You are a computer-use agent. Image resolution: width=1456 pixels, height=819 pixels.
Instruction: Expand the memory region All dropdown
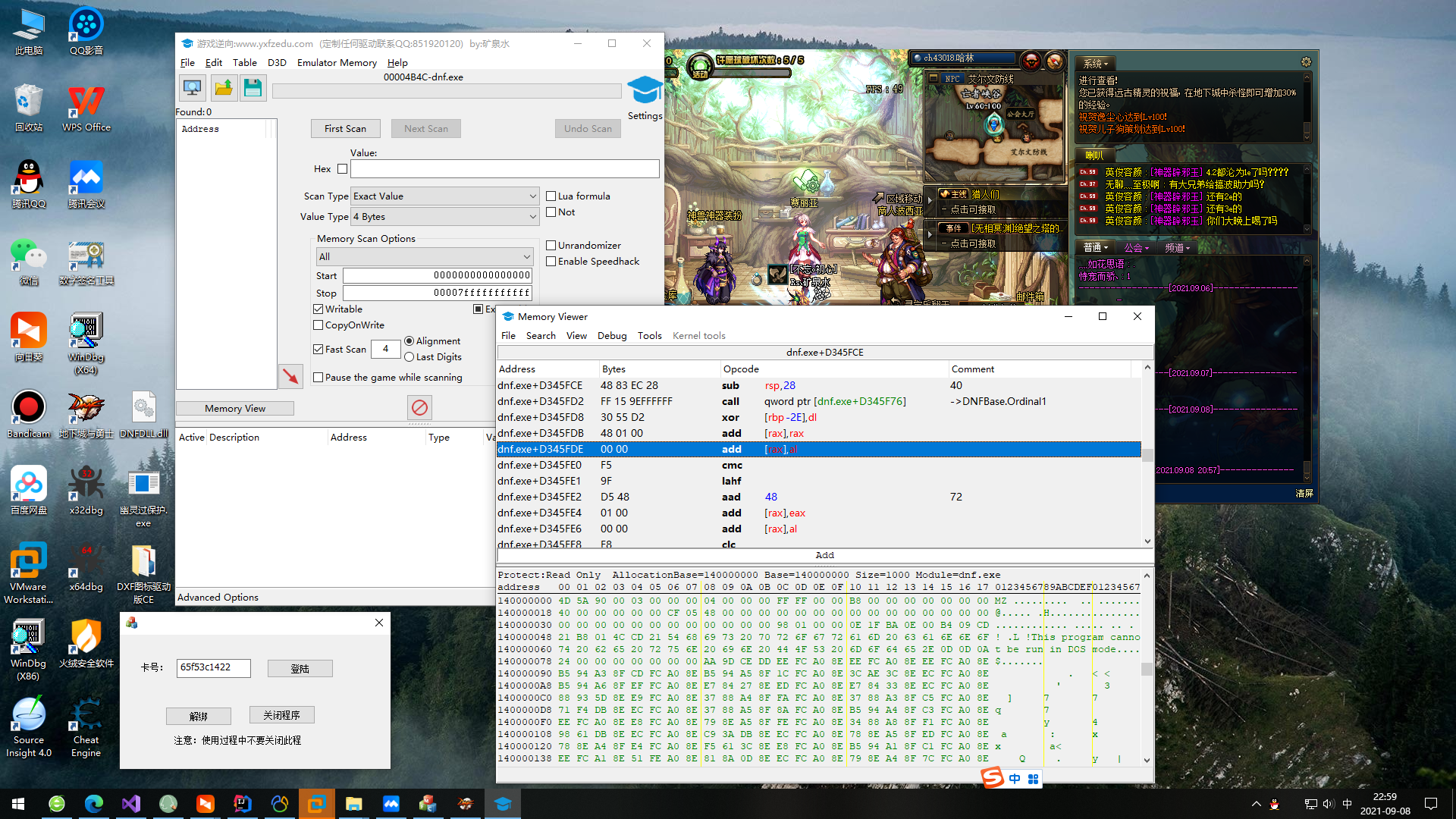425,257
